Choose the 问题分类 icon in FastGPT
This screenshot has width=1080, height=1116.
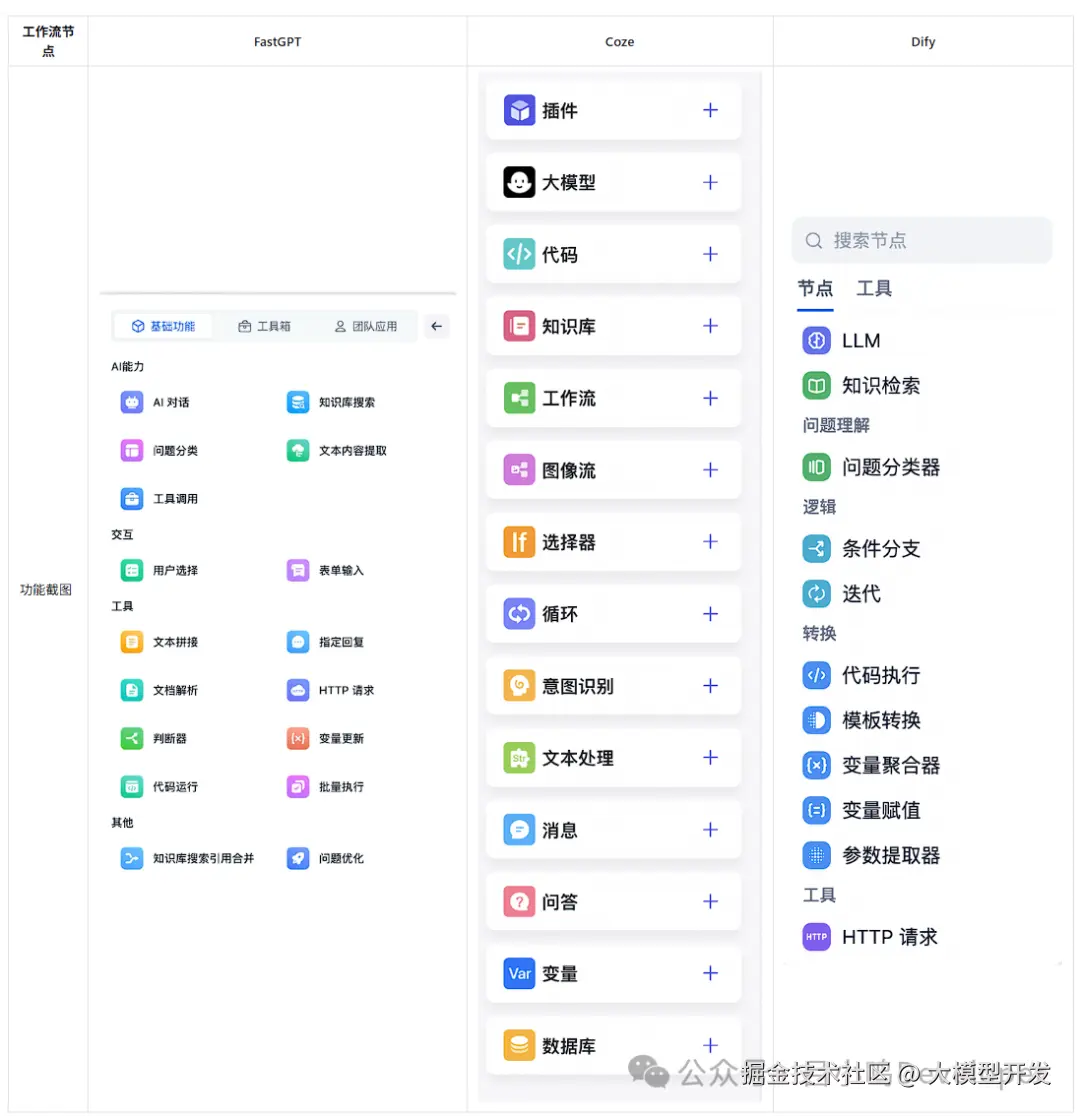[x=132, y=451]
